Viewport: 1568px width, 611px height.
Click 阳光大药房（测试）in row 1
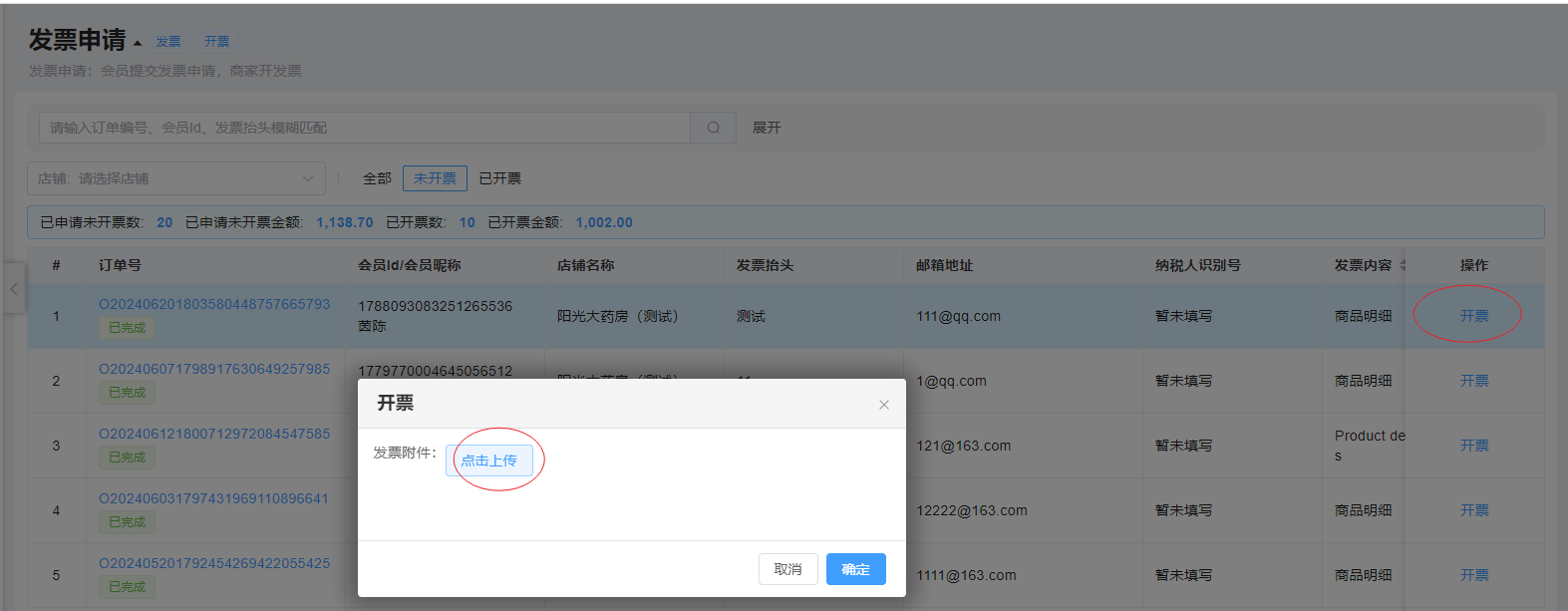621,316
